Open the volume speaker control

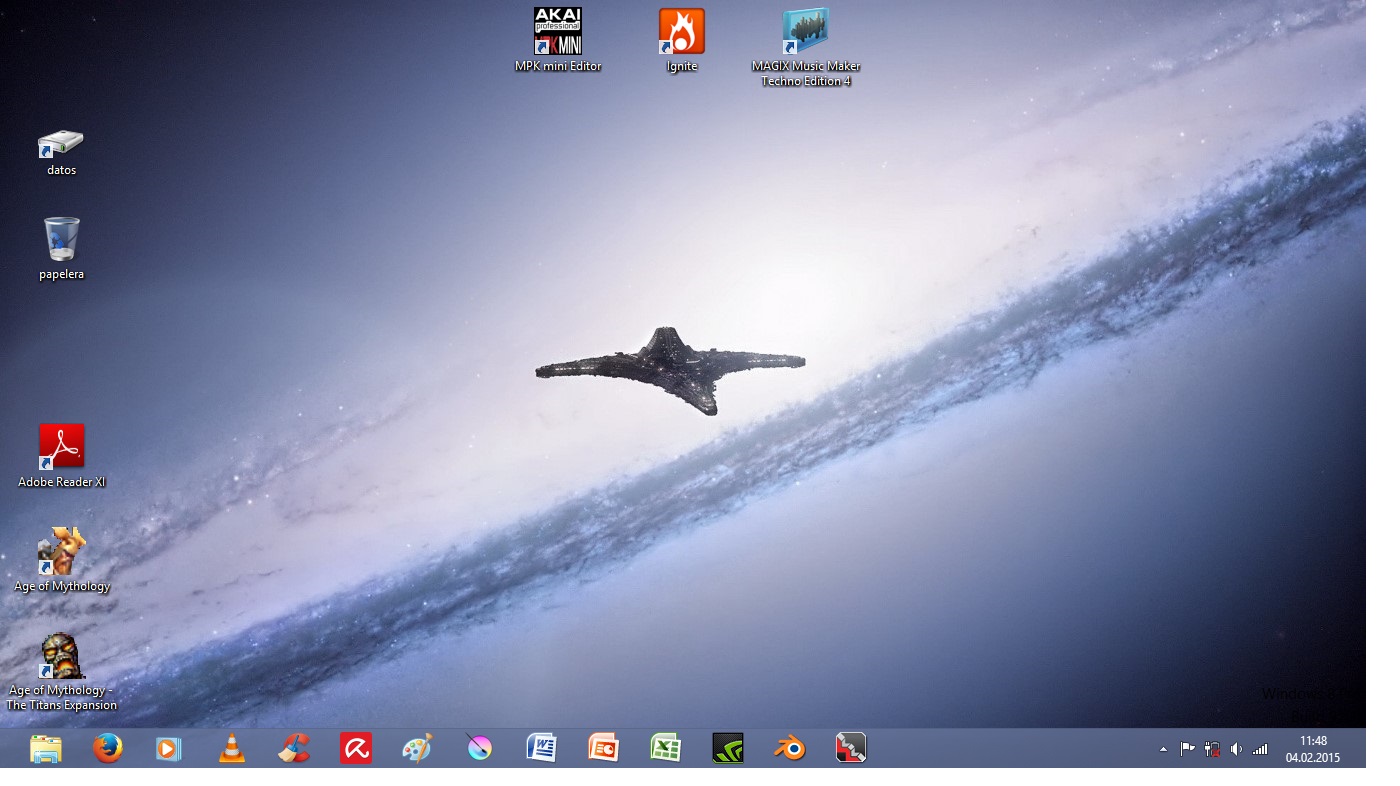pos(1236,749)
